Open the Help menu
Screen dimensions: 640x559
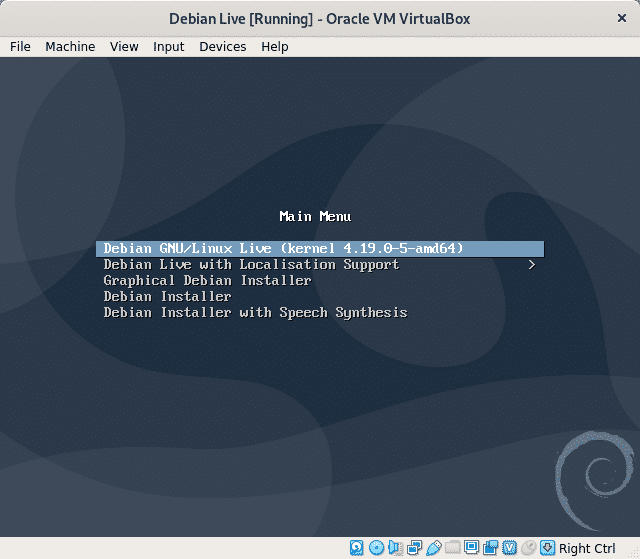coord(275,47)
